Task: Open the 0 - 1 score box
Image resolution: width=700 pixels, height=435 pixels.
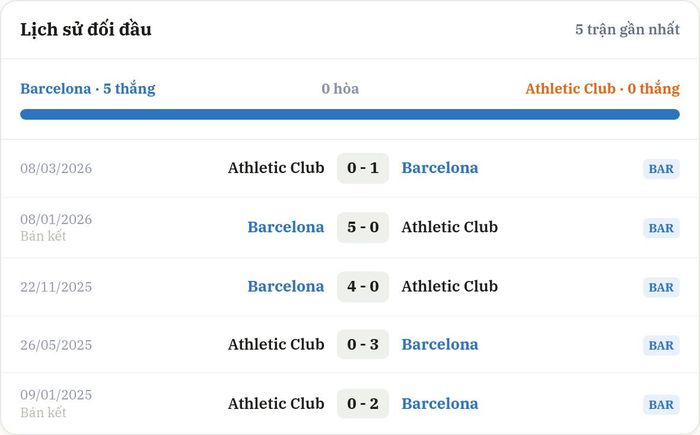Action: click(x=363, y=168)
